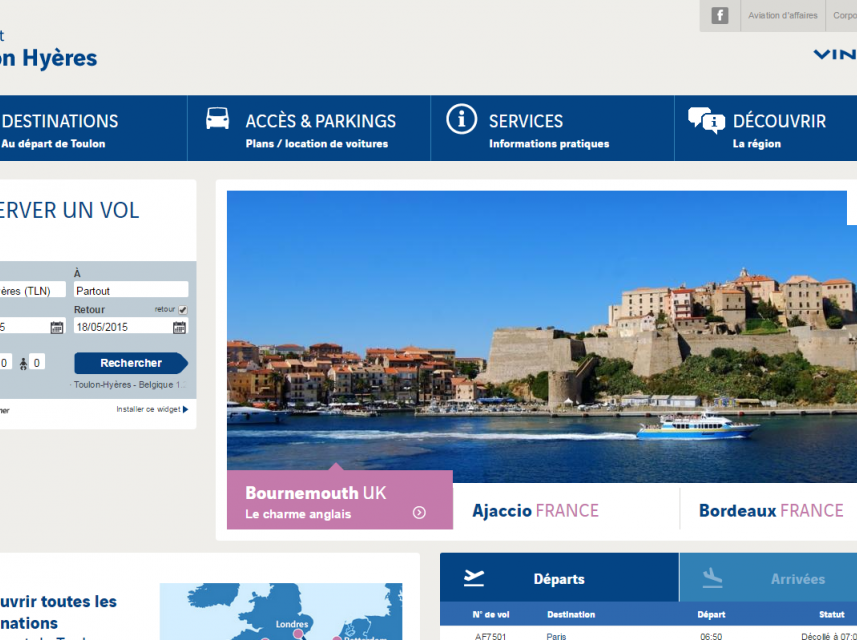The image size is (857, 640).
Task: Click the Partout destination field
Action: pyautogui.click(x=130, y=291)
